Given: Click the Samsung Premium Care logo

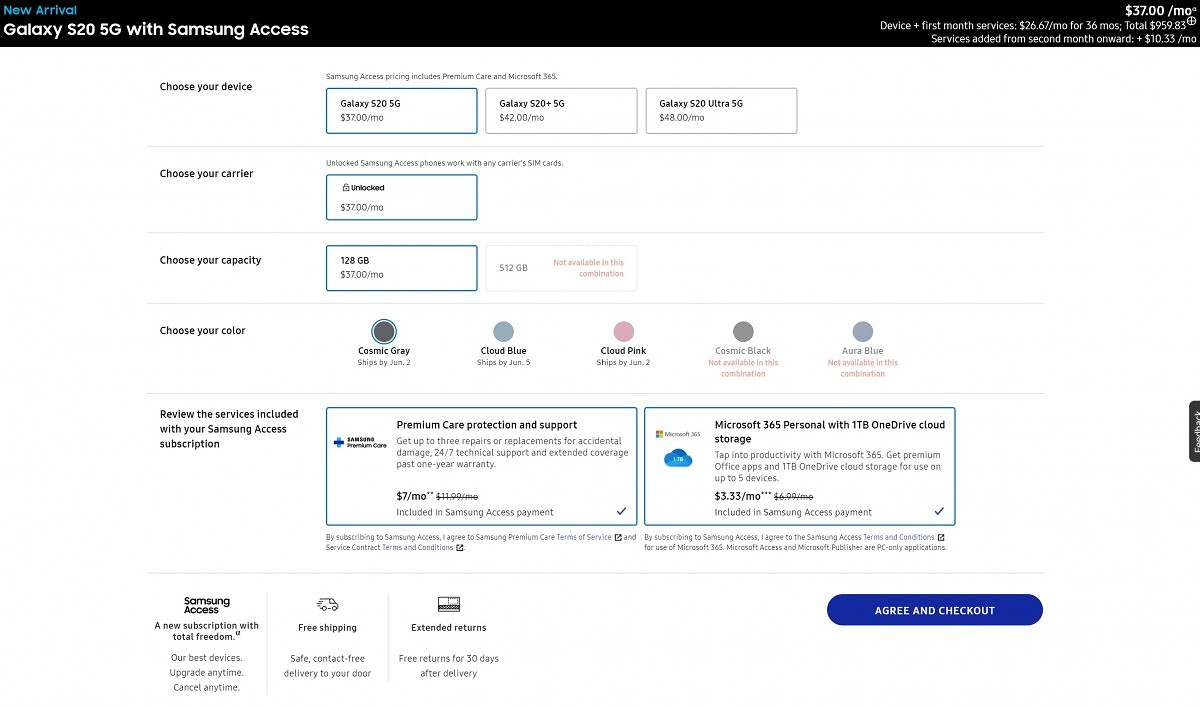Looking at the screenshot, I should (x=360, y=442).
